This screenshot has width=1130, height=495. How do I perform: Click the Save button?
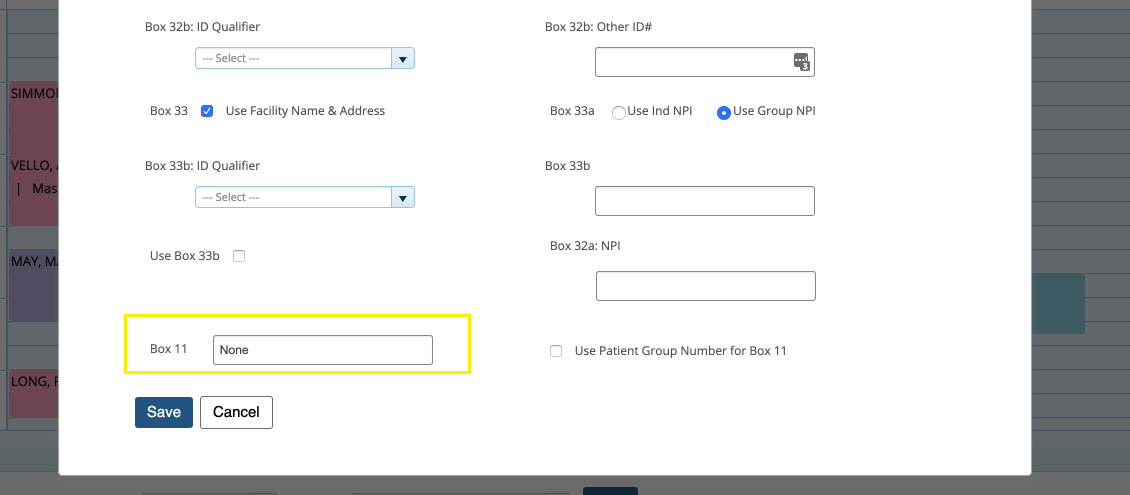pos(164,412)
